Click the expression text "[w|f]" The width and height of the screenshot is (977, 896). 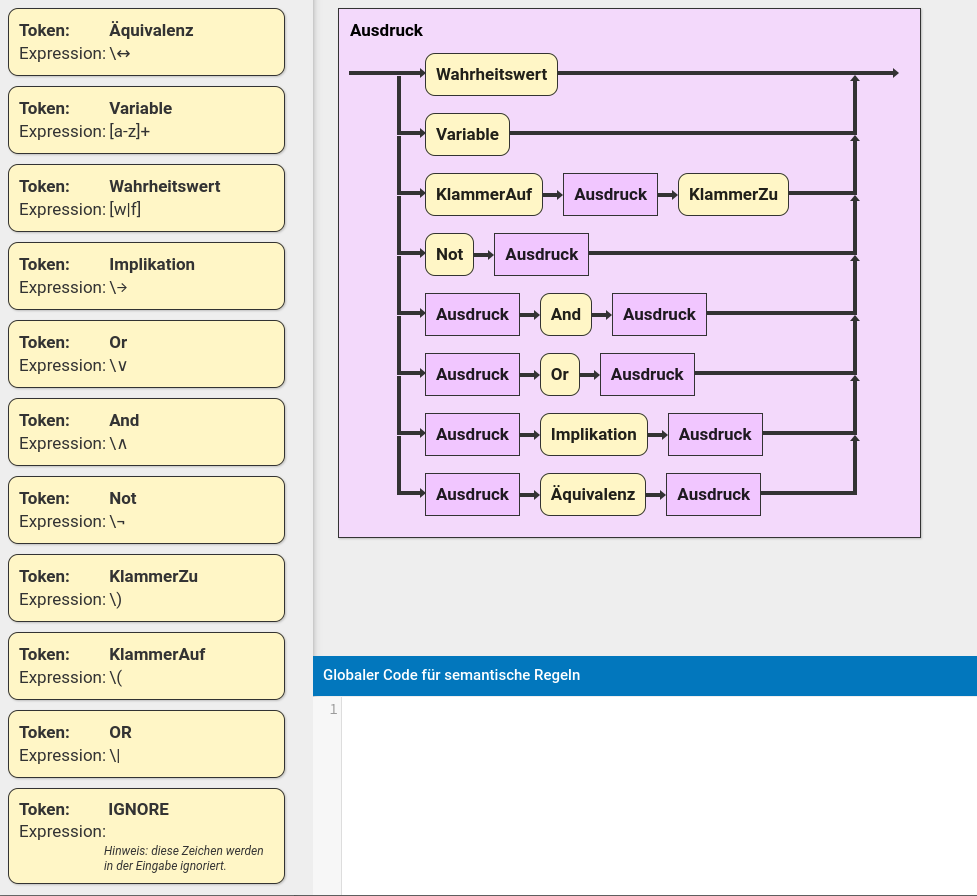pos(125,209)
